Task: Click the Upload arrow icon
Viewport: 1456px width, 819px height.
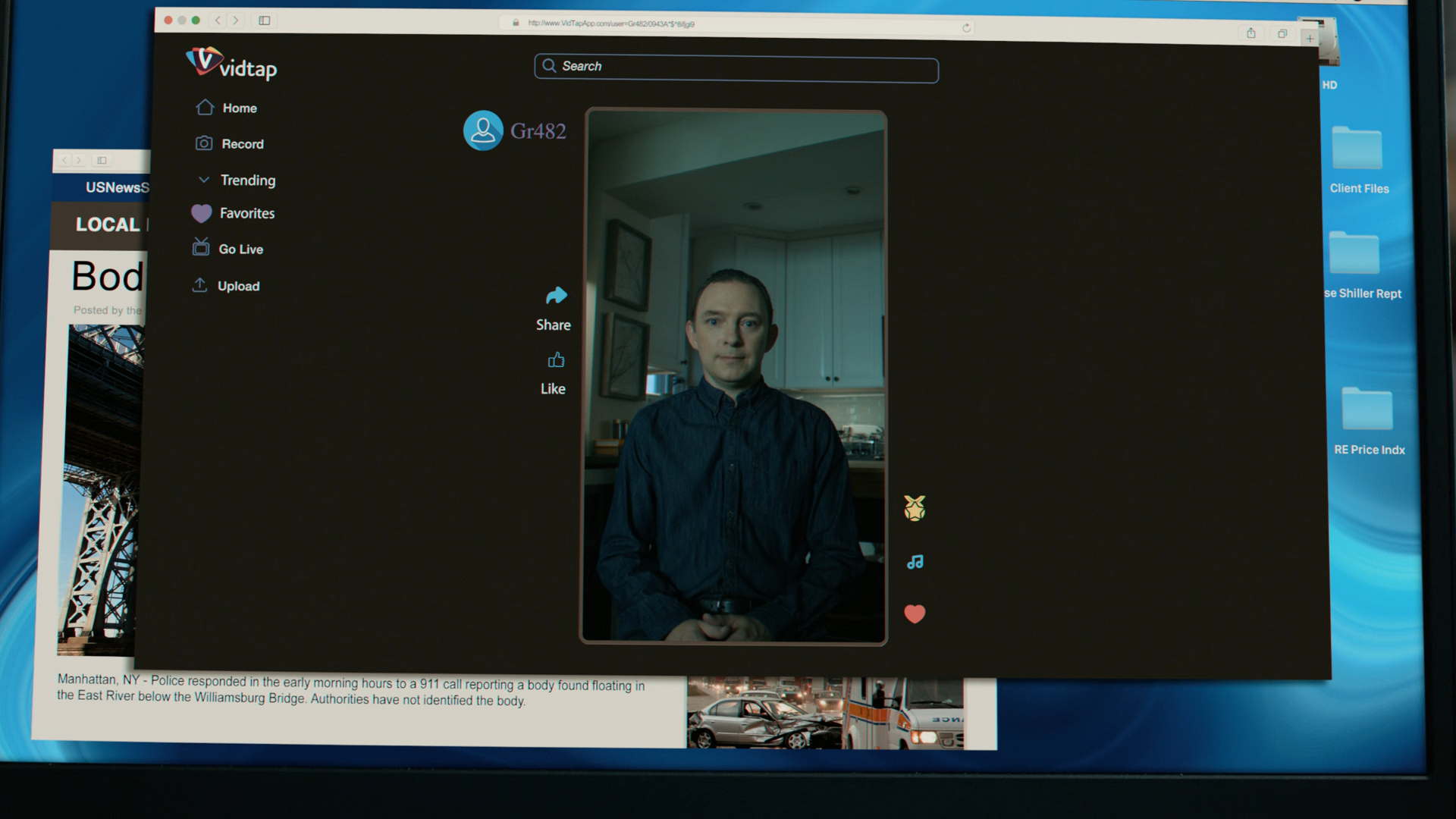Action: (x=199, y=285)
